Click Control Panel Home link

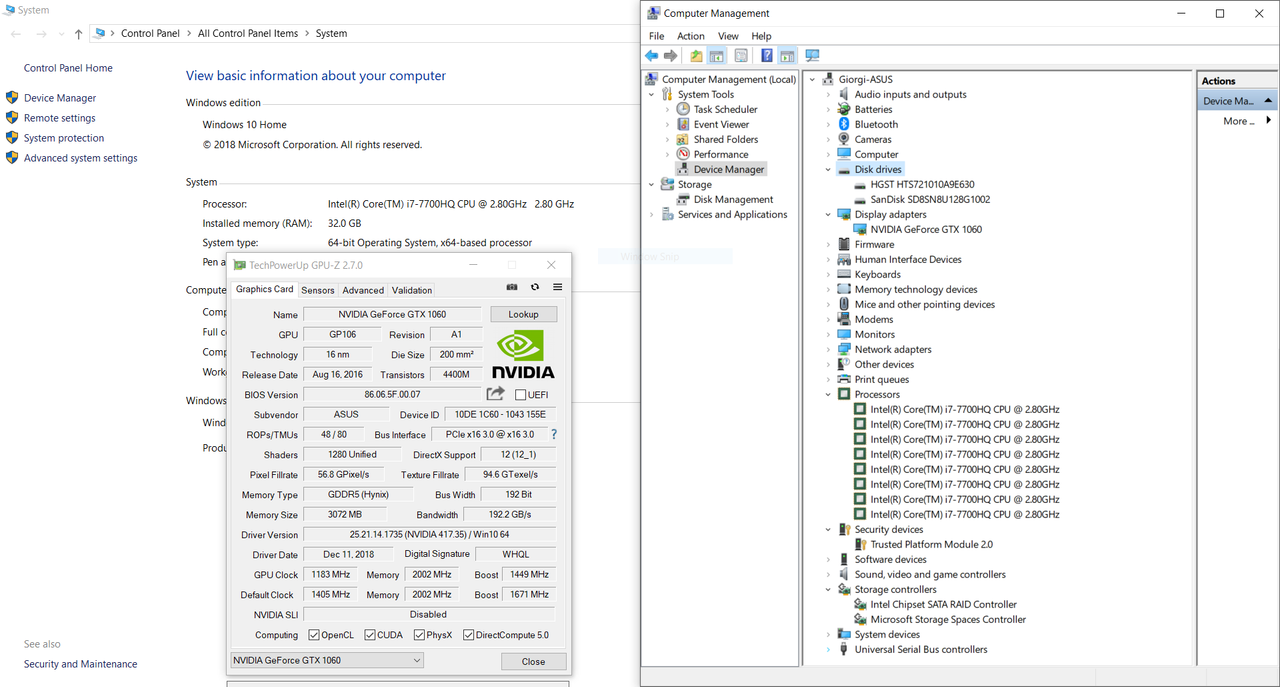(68, 68)
